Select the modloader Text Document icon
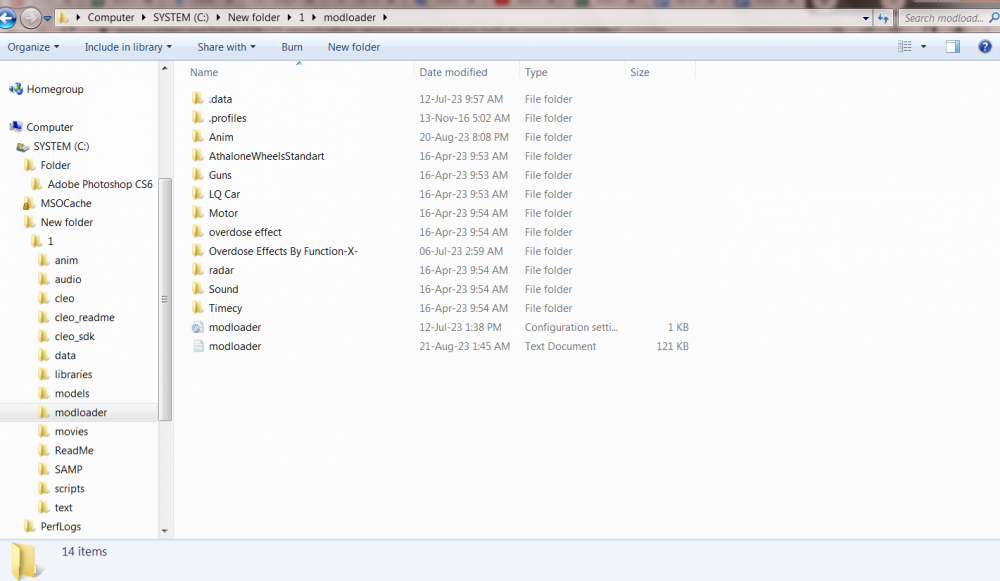This screenshot has height=581, width=1000. pos(198,346)
